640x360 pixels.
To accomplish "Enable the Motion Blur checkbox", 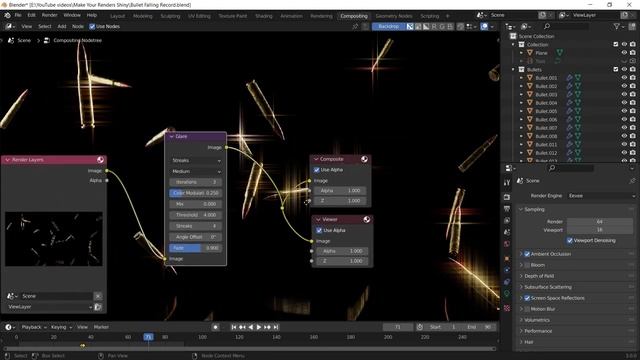I will pos(527,309).
